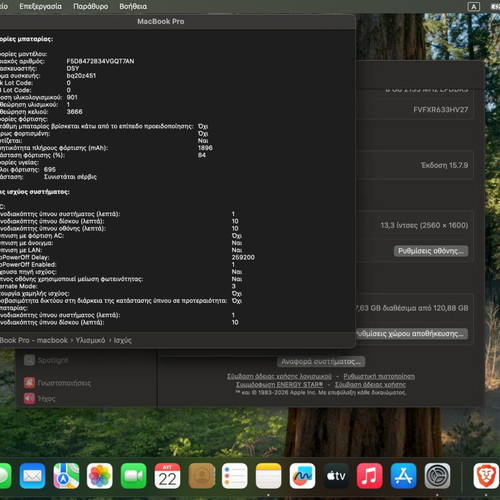Screen dimensions: 500x500
Task: Launch Maps from the Dock
Action: coord(66,476)
